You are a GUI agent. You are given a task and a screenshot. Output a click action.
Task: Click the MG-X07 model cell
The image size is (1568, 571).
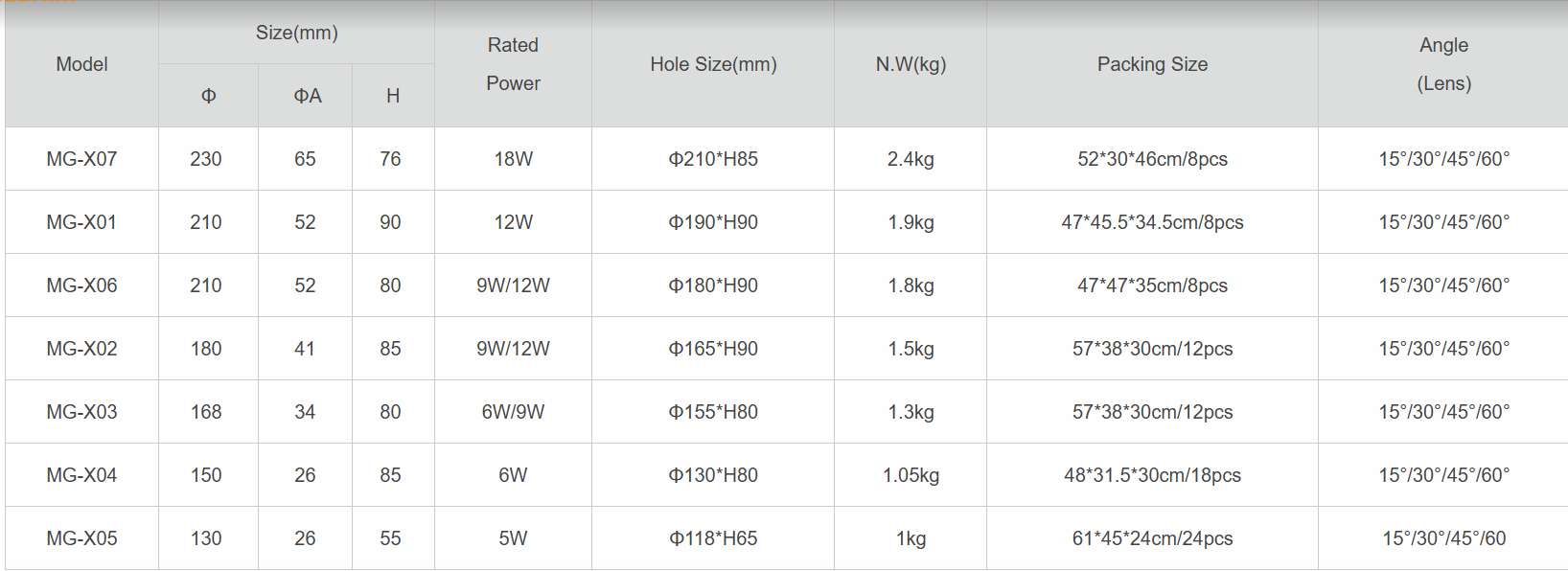point(81,159)
